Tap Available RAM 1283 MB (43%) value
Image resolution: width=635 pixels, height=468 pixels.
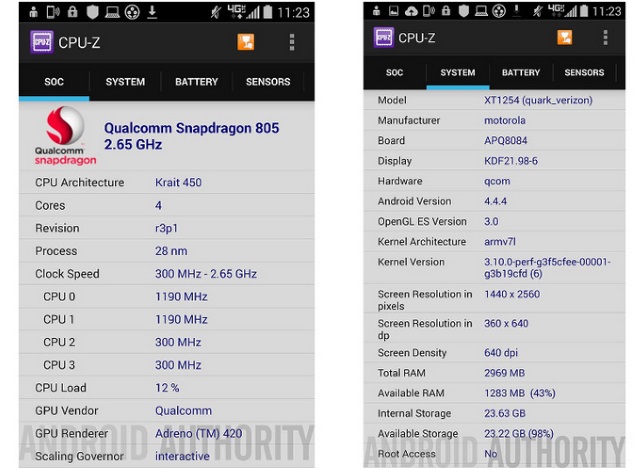tap(520, 393)
